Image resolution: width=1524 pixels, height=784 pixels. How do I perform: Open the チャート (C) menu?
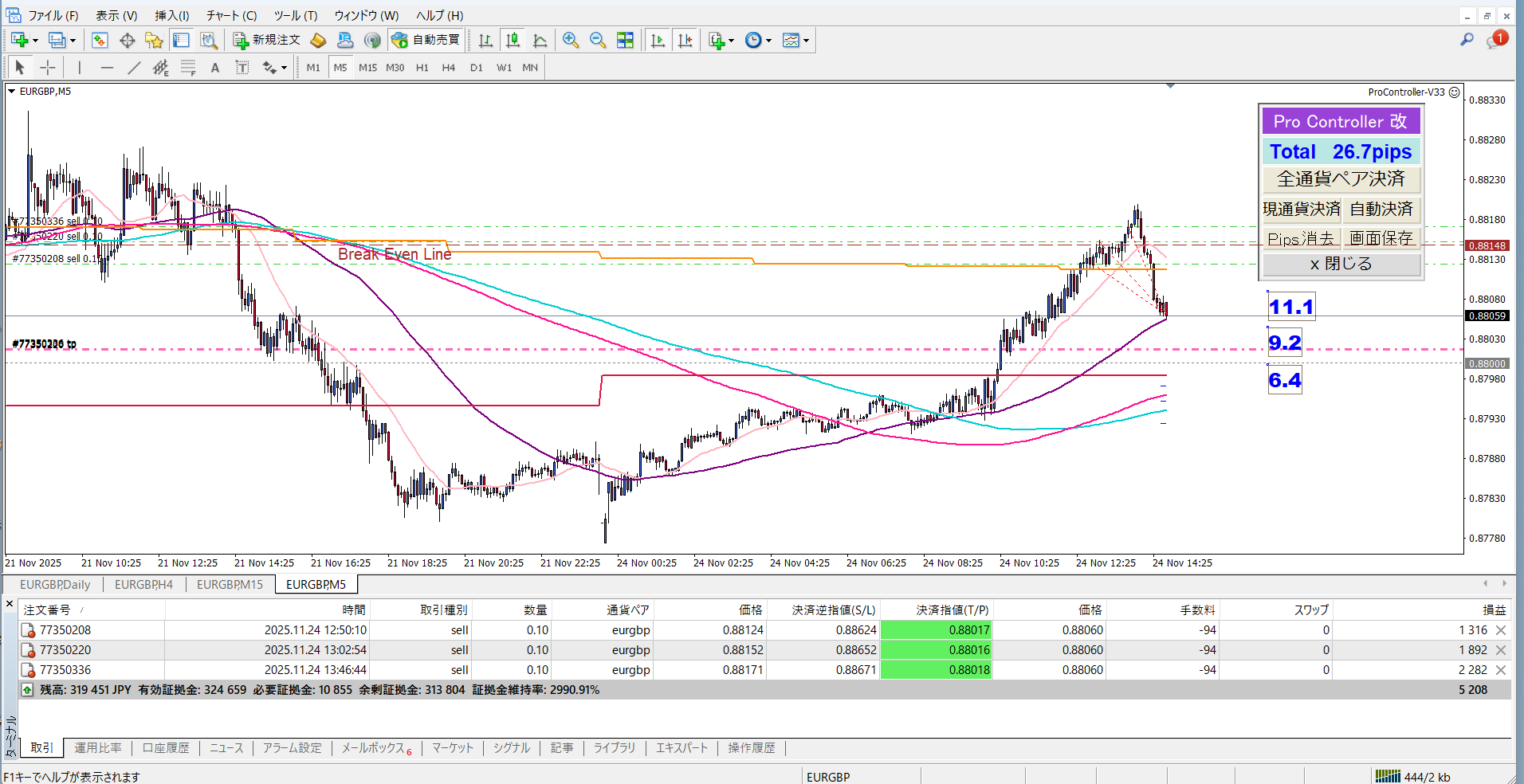pos(231,15)
